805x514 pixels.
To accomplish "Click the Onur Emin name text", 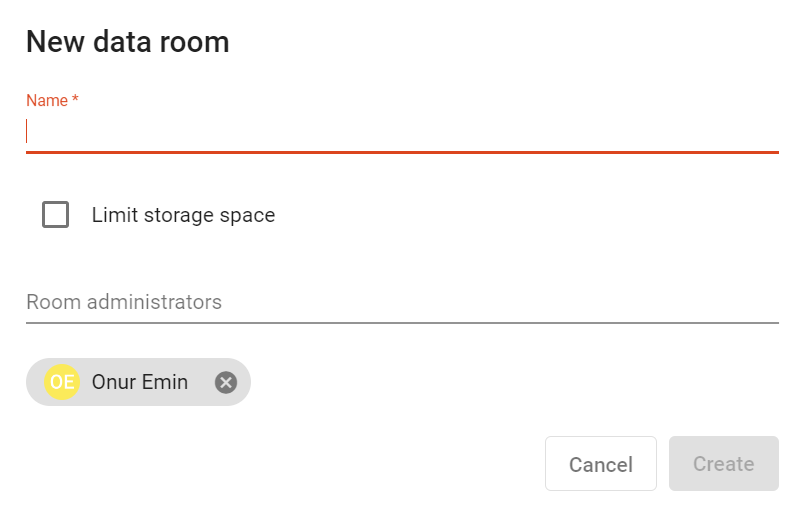I will coord(140,382).
